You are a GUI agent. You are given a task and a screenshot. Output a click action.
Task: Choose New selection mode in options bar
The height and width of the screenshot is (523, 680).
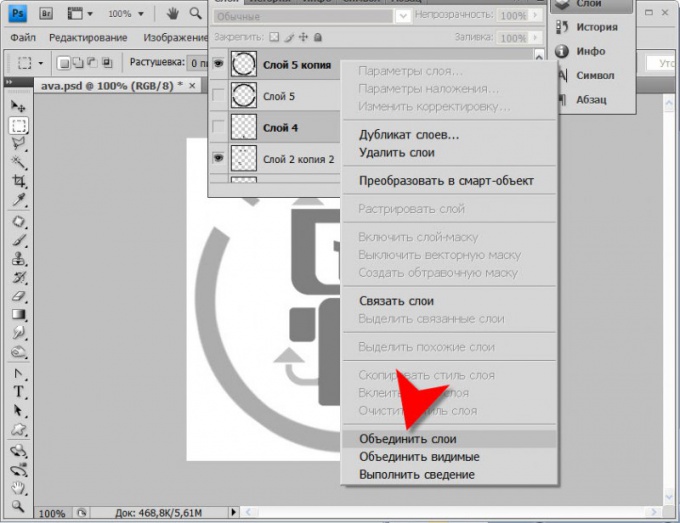coord(63,63)
